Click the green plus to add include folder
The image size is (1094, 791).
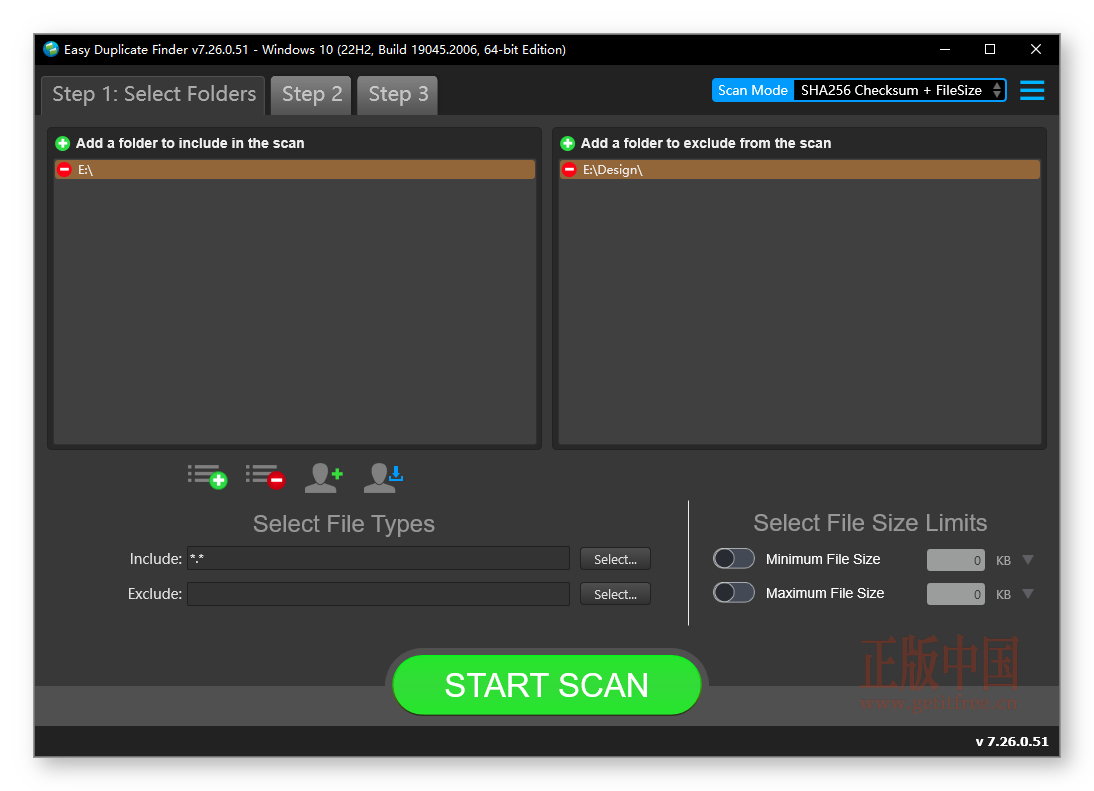click(63, 144)
